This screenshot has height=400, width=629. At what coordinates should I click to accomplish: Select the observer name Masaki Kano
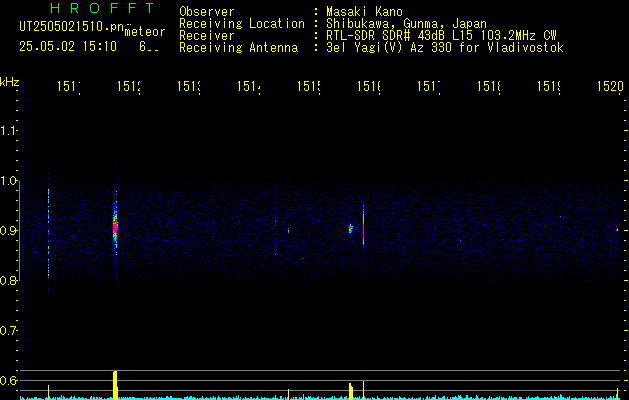coord(364,11)
